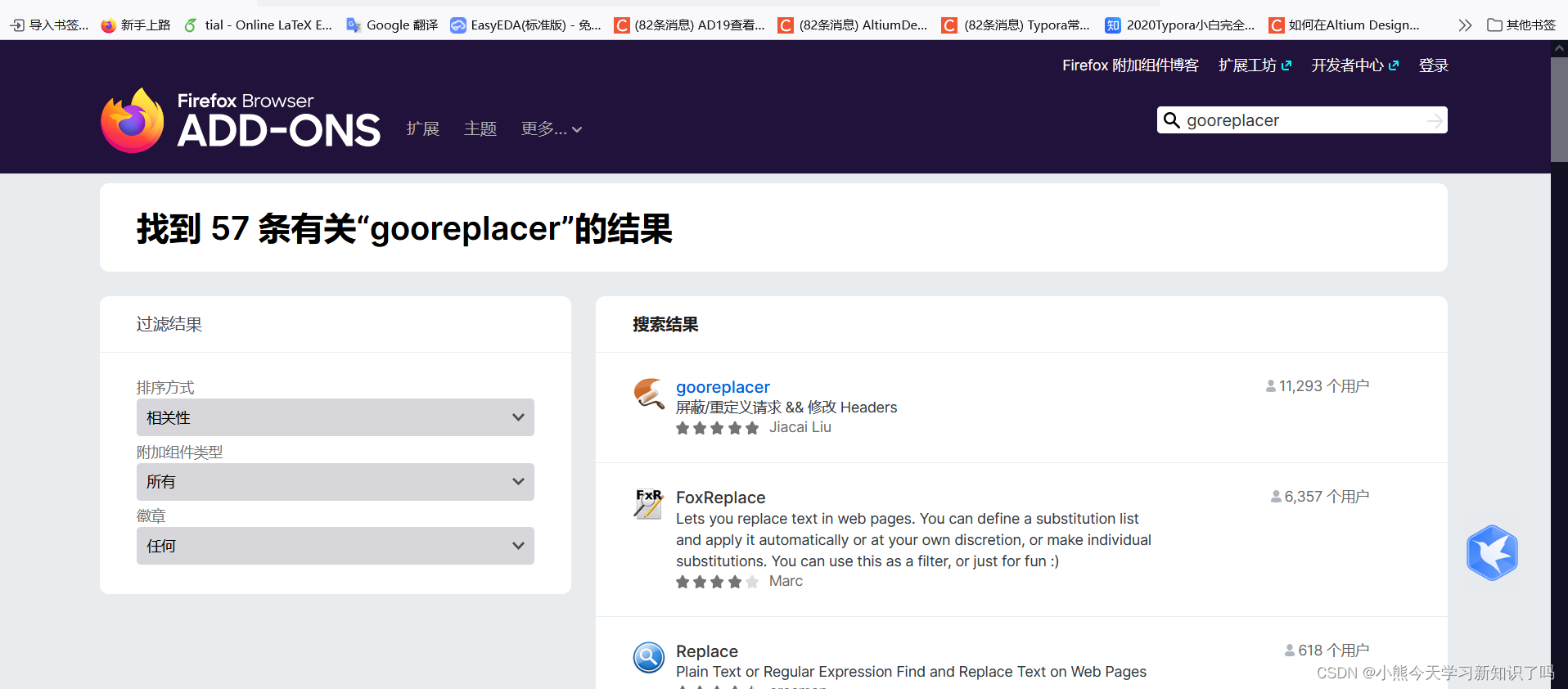This screenshot has height=689, width=1568.
Task: Click the scrollbar up arrow
Action: 1559,48
